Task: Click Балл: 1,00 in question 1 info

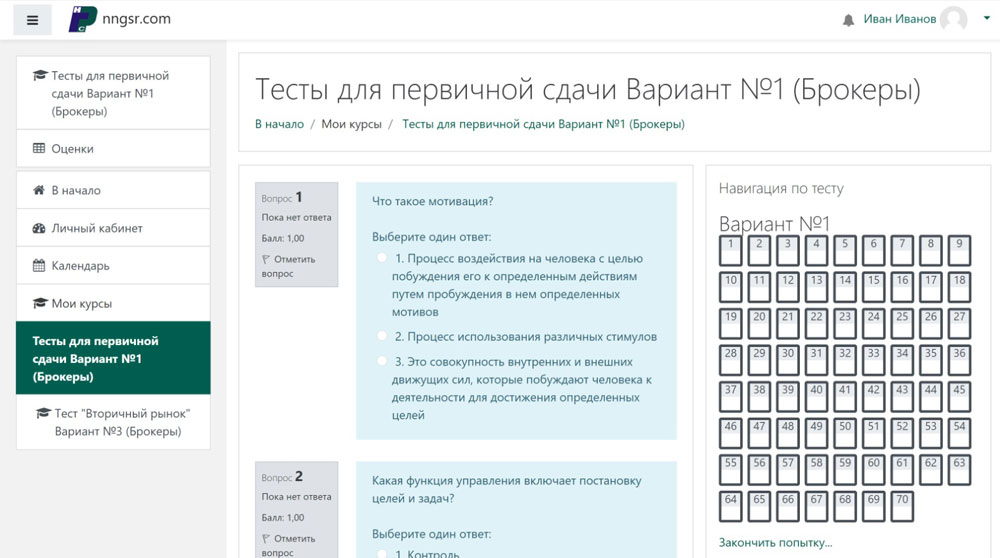Action: (x=283, y=238)
